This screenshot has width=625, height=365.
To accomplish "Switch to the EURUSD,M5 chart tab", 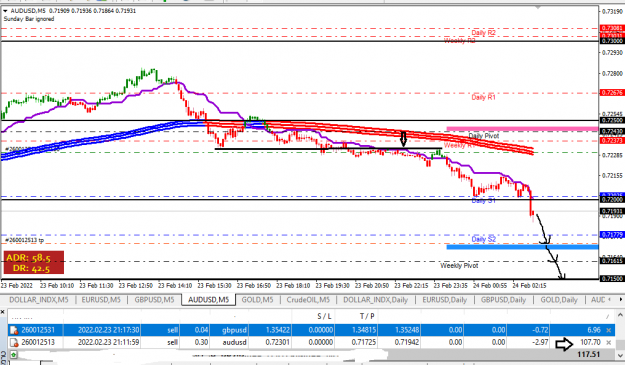I will [101, 300].
